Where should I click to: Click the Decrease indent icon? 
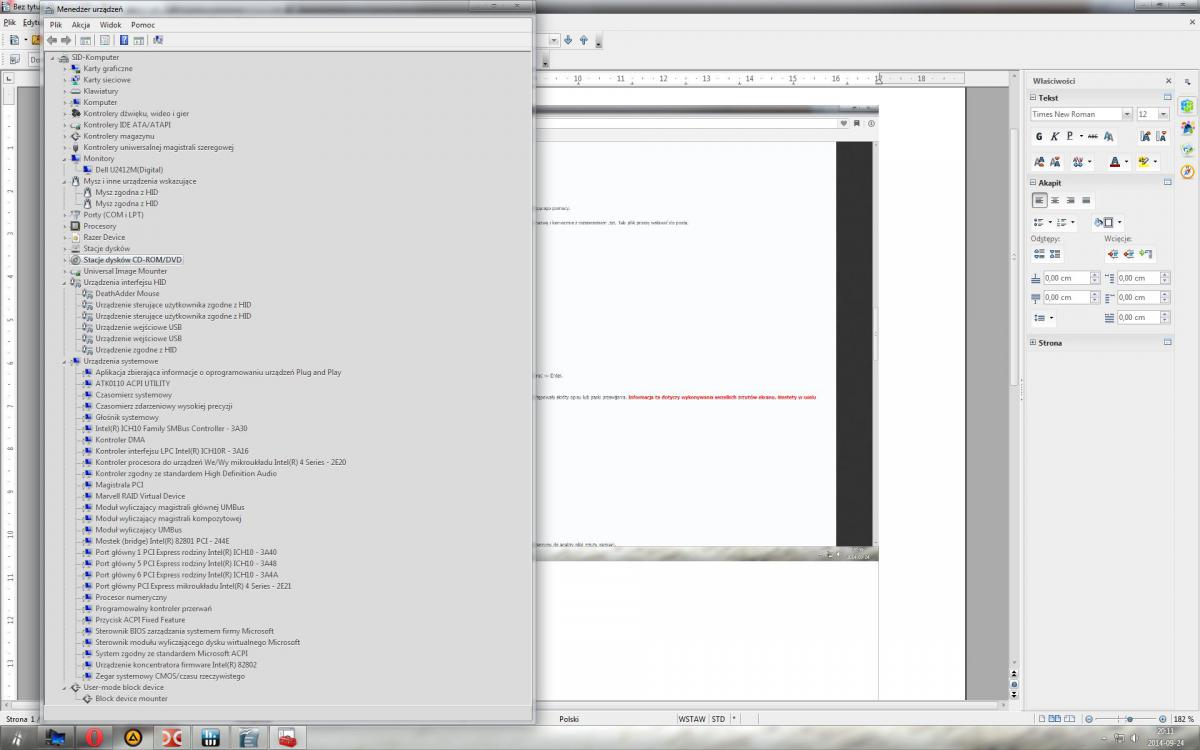point(1129,254)
